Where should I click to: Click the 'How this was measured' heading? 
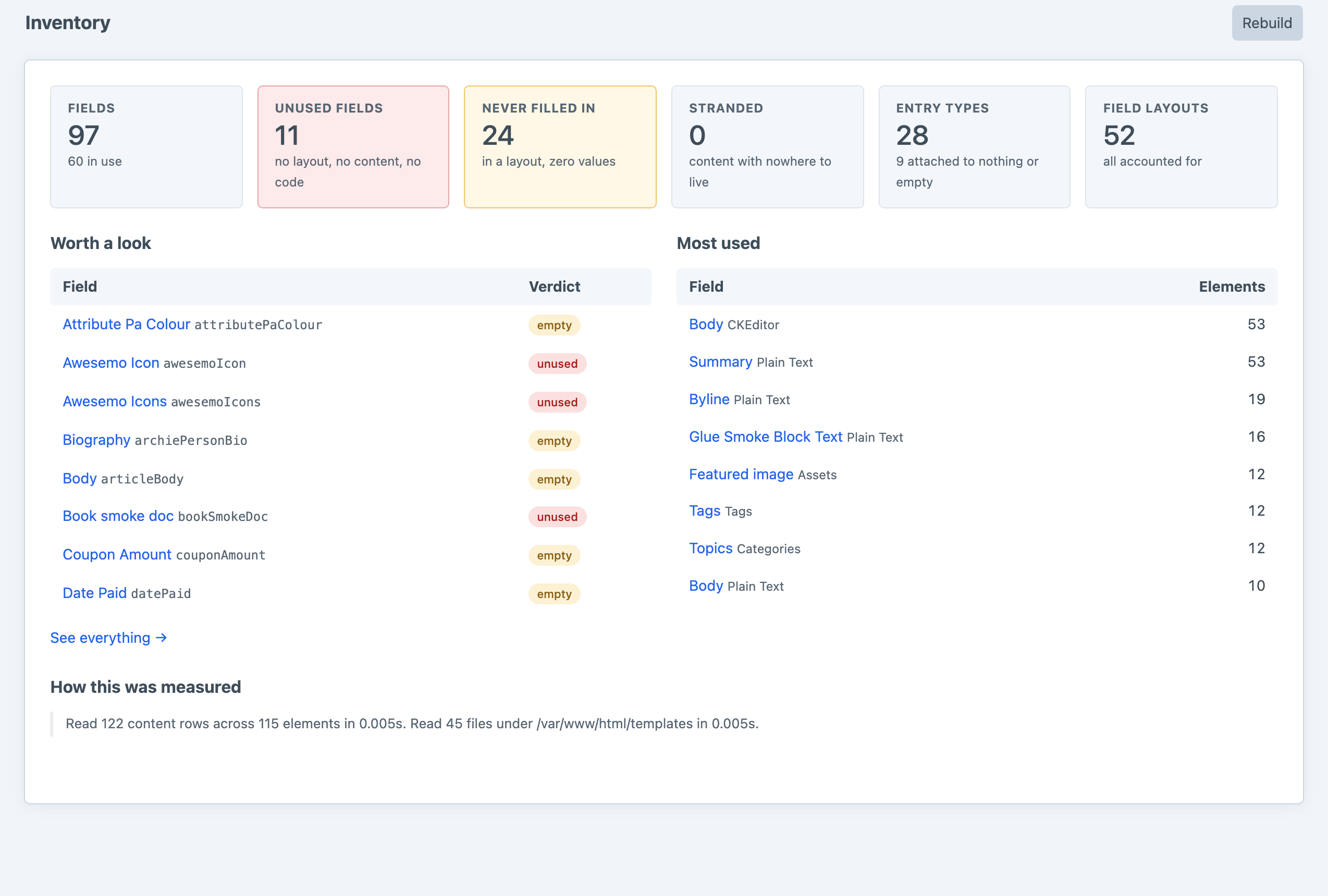pyautogui.click(x=146, y=687)
